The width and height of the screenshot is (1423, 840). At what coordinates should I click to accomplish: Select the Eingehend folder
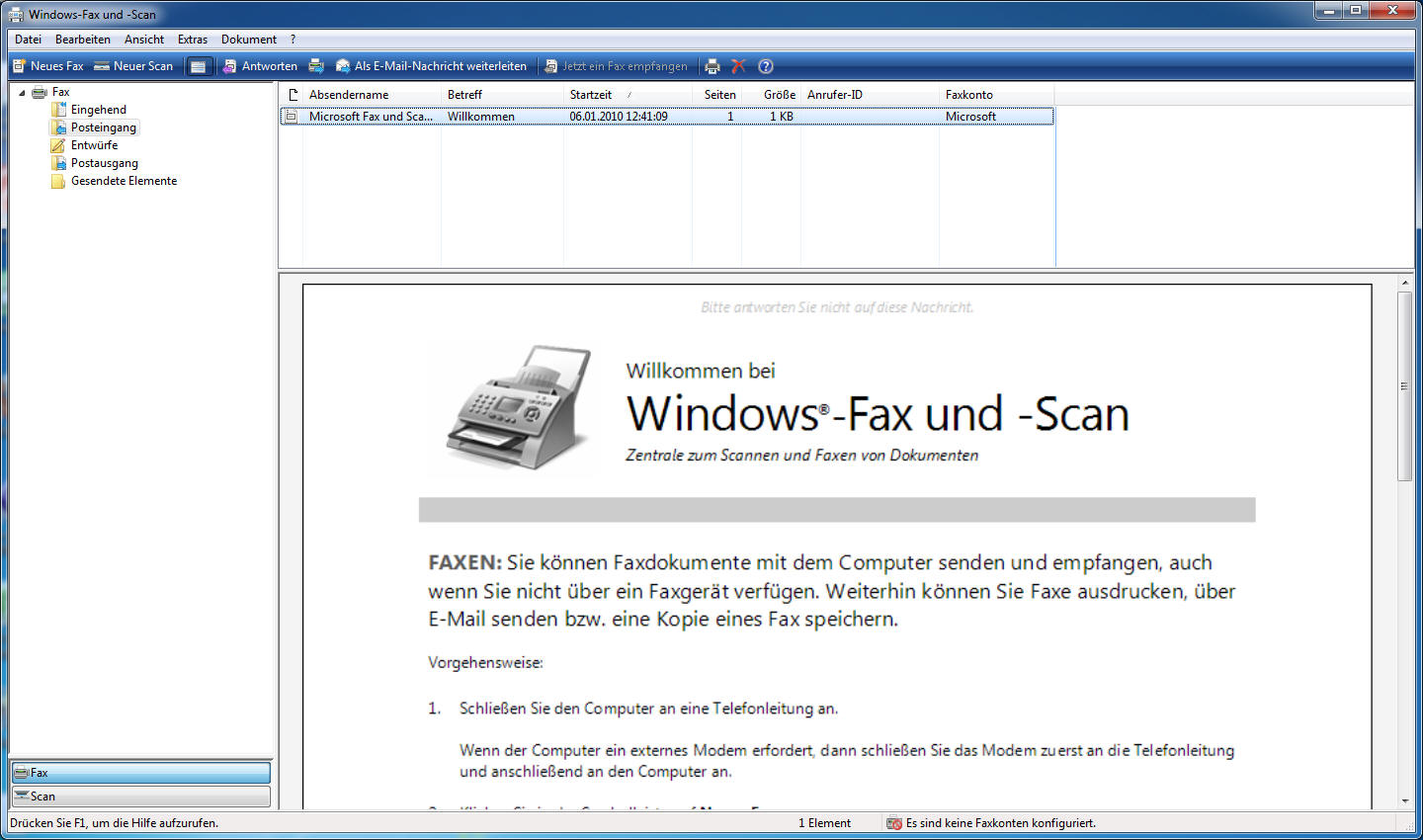pyautogui.click(x=99, y=110)
